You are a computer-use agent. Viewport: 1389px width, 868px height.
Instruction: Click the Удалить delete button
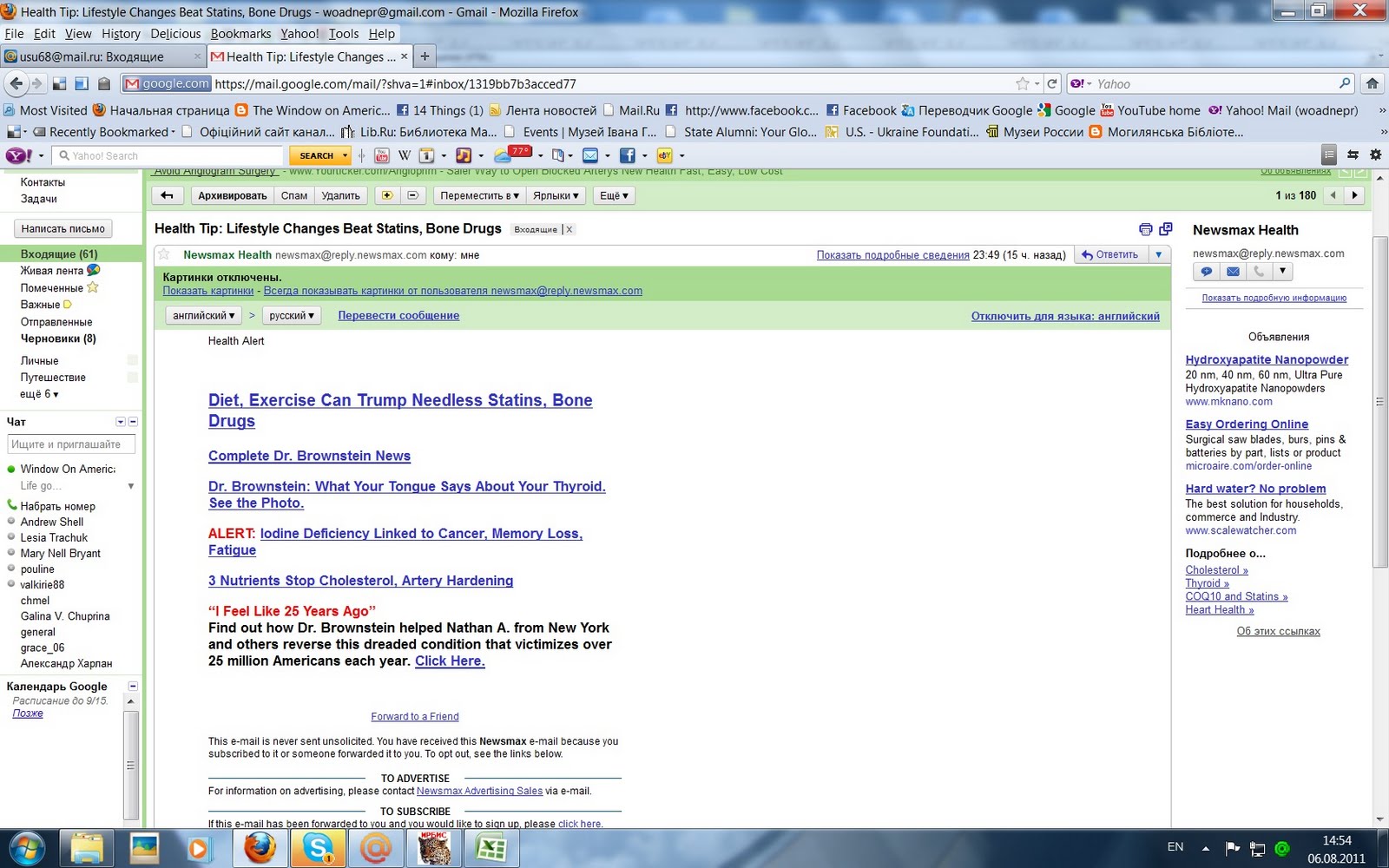coord(340,195)
